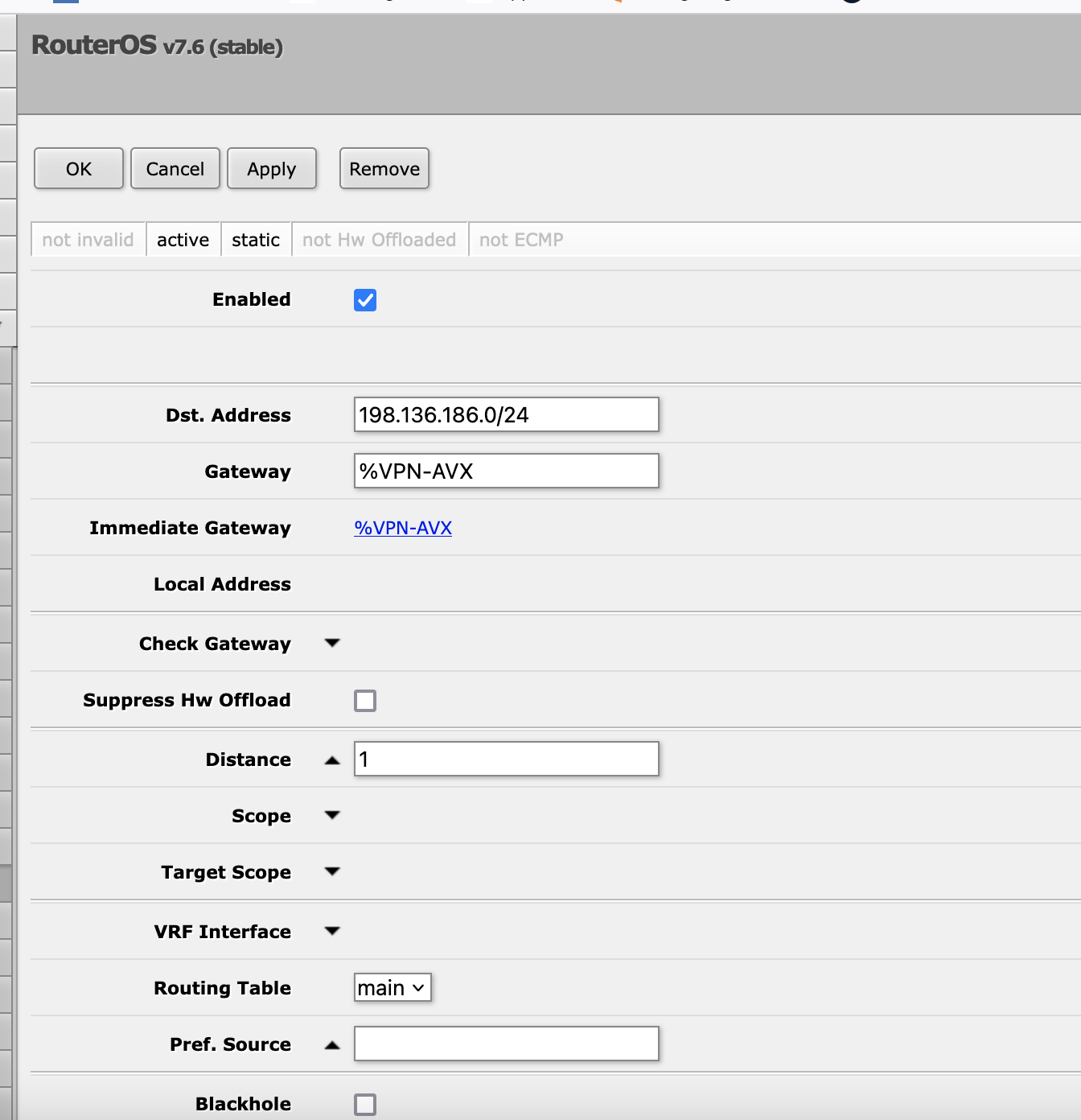Collapse the Distance field

pos(332,759)
